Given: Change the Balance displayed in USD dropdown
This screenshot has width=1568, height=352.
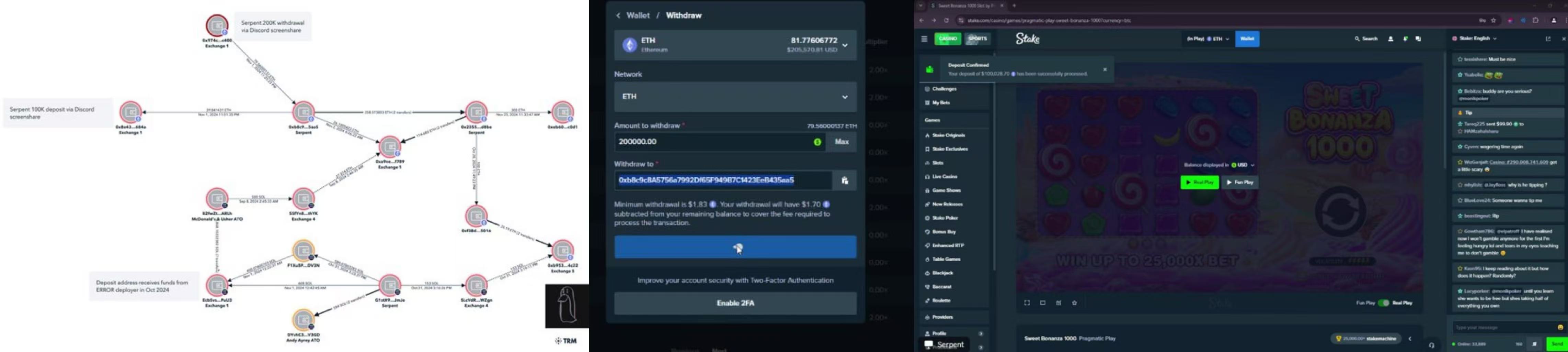Looking at the screenshot, I should (1242, 165).
